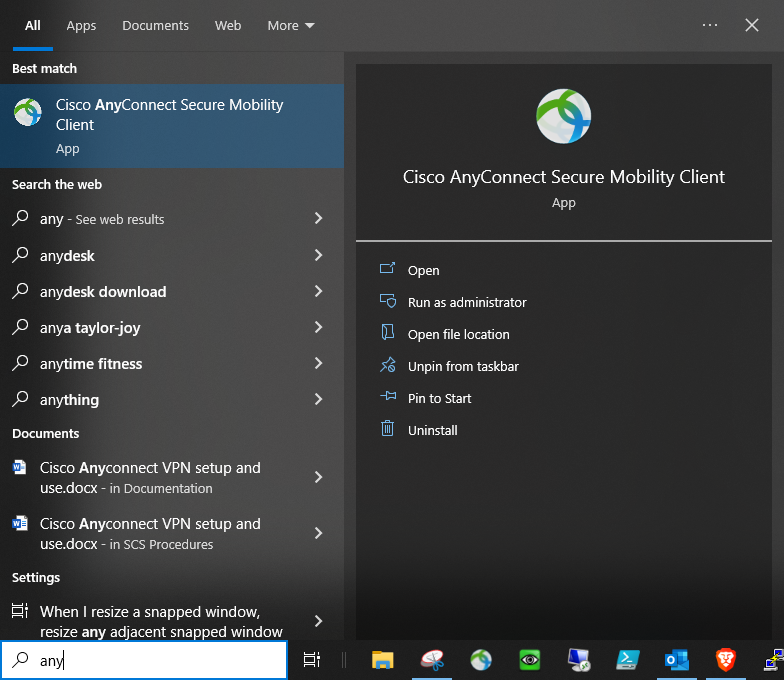
Task: Expand 'any - See web results' arrow
Action: point(318,218)
